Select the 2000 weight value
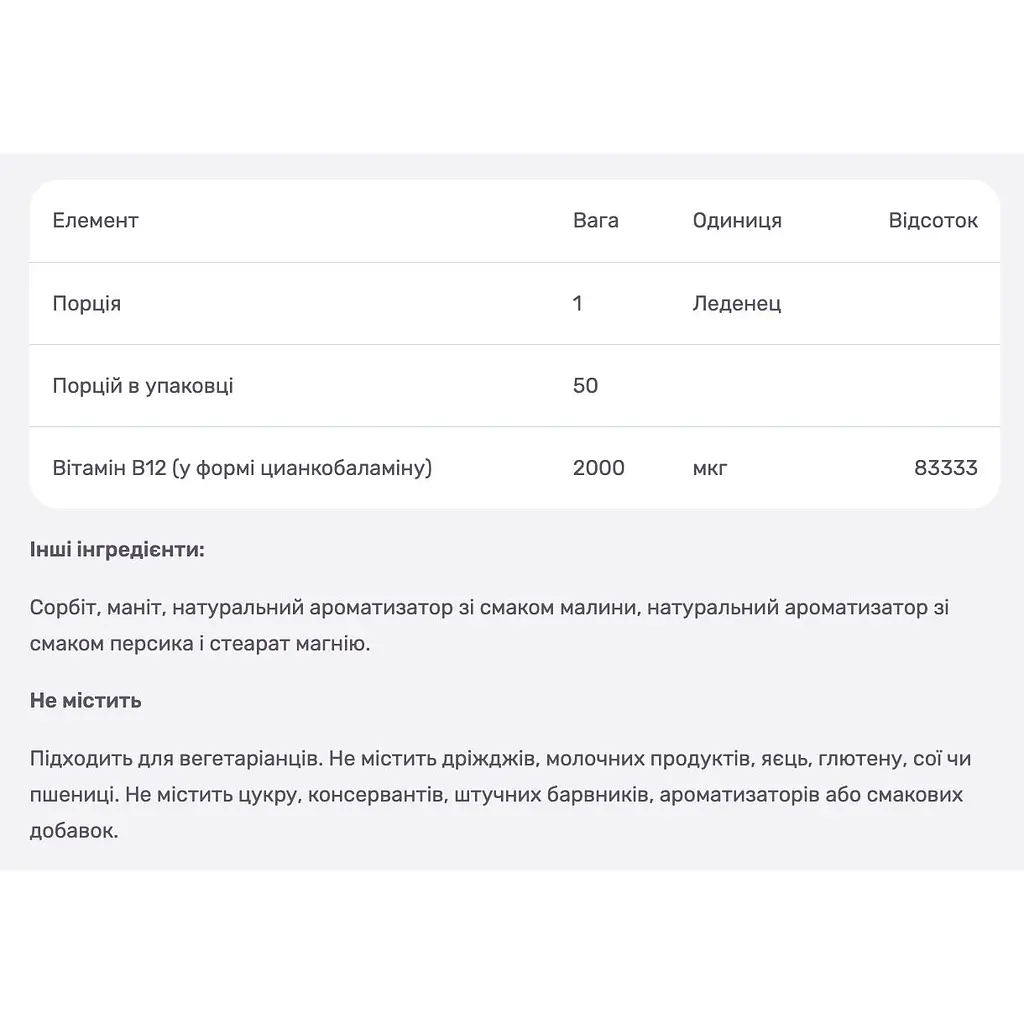This screenshot has height=1024, width=1024. [599, 468]
